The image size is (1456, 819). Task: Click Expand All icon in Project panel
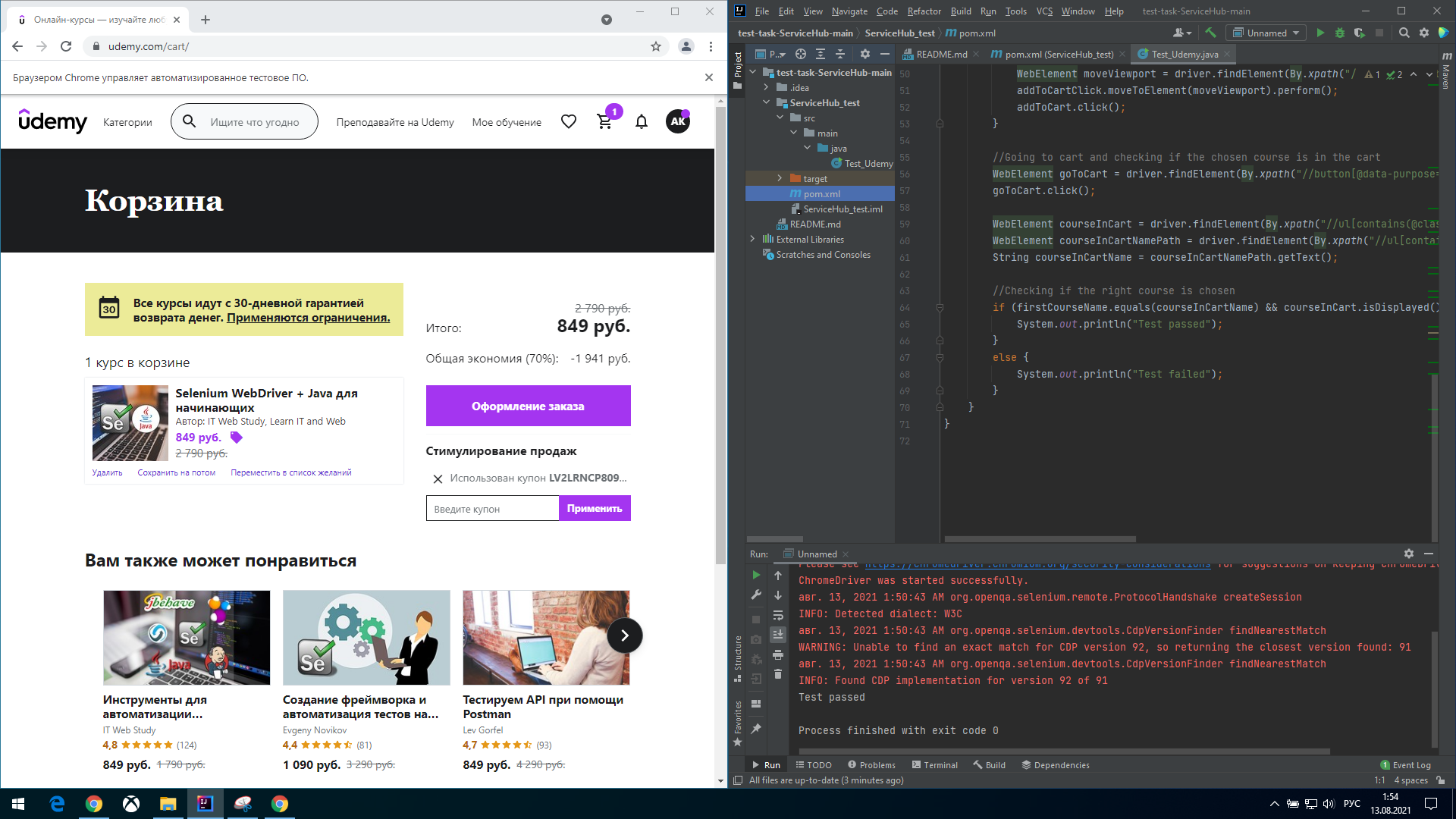[x=821, y=54]
